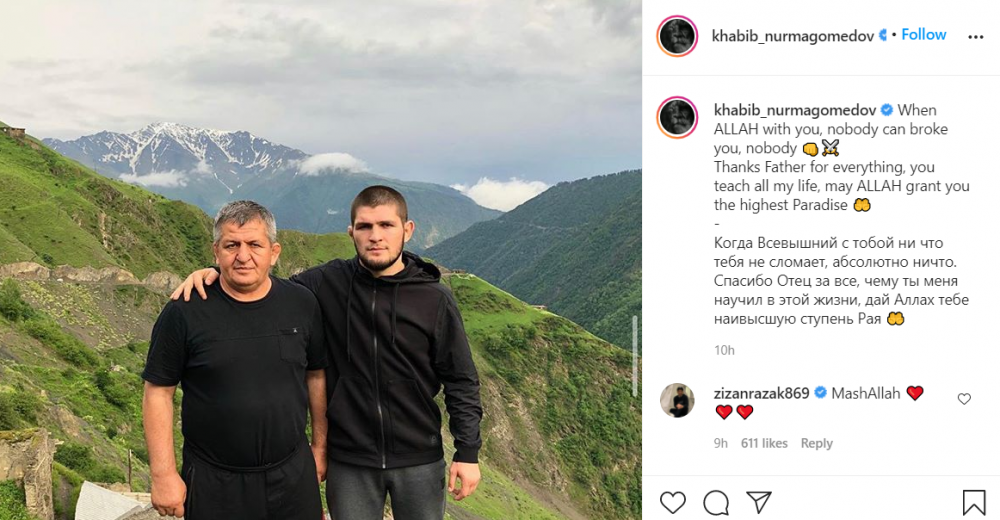The height and width of the screenshot is (520, 1000).
Task: Open the comment speech bubble icon
Action: (716, 502)
